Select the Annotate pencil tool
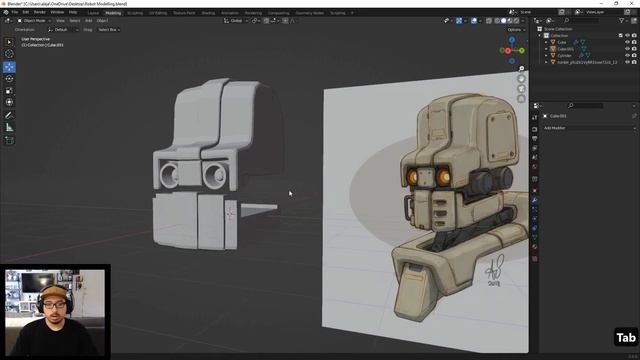Viewport: 640px width, 360px height. (9, 116)
